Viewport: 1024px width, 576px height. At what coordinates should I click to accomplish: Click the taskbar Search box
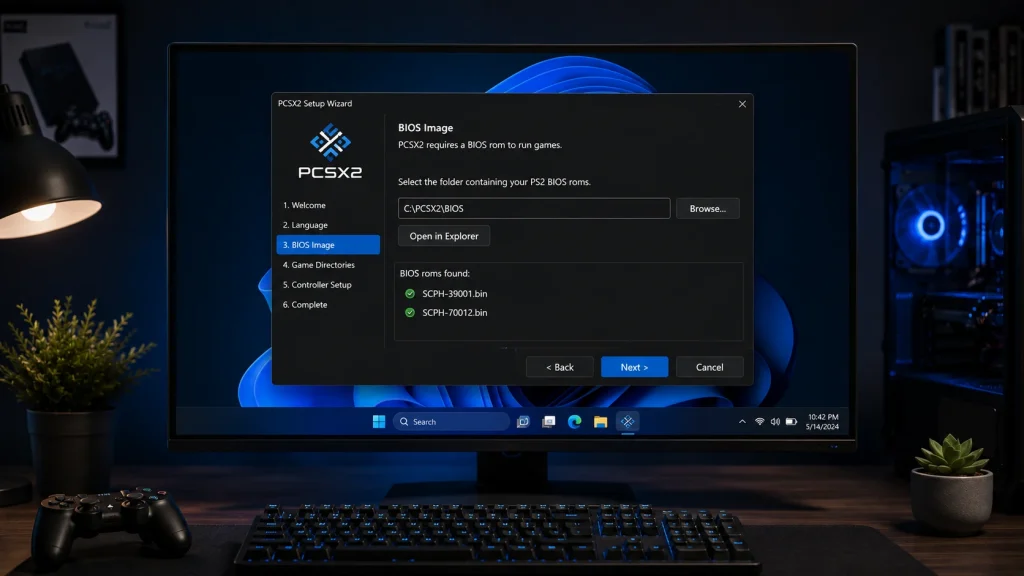(x=451, y=422)
